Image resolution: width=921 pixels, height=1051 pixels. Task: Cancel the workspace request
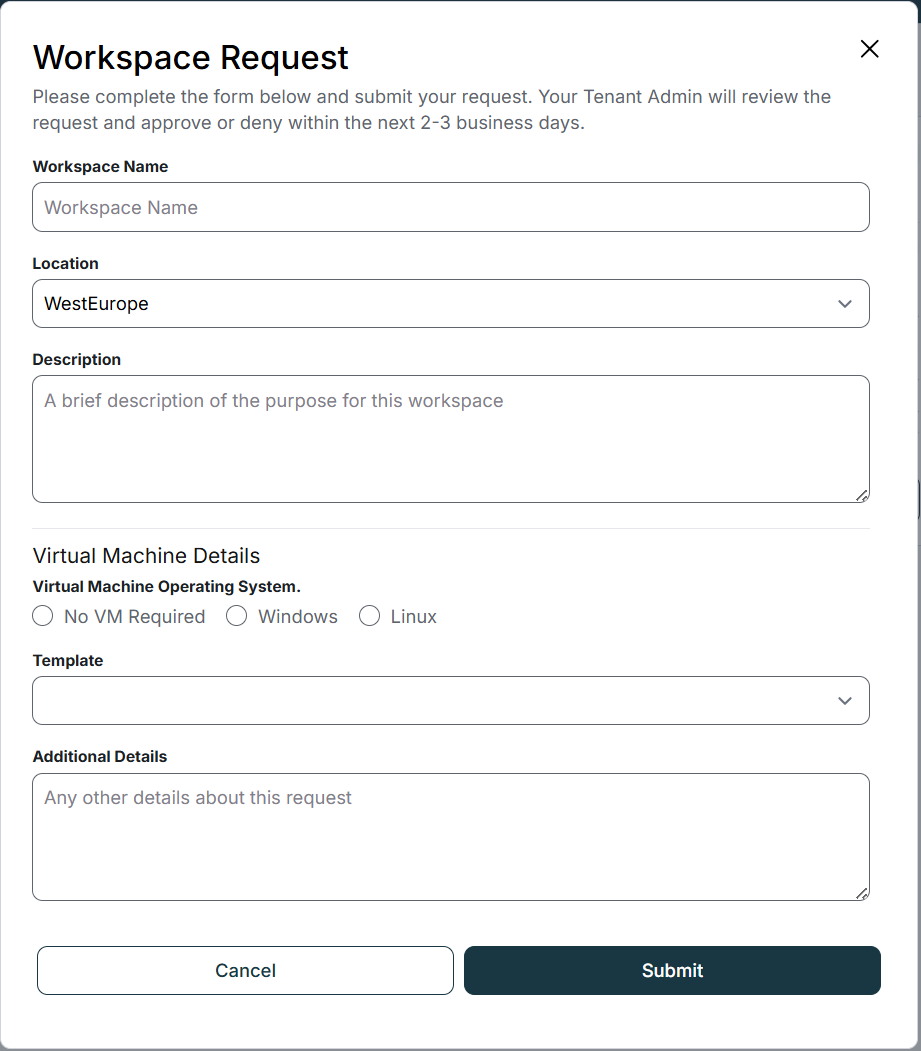tap(245, 971)
